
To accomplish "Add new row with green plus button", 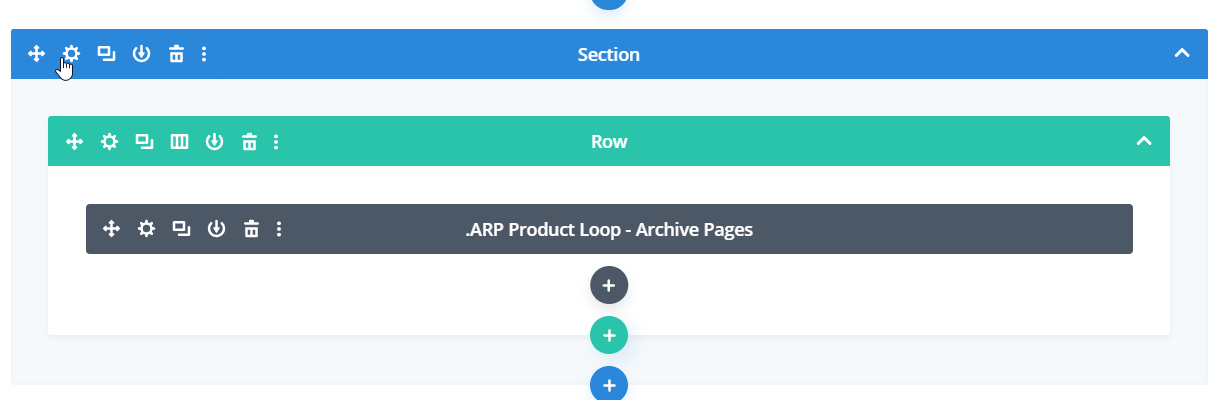I will point(608,334).
